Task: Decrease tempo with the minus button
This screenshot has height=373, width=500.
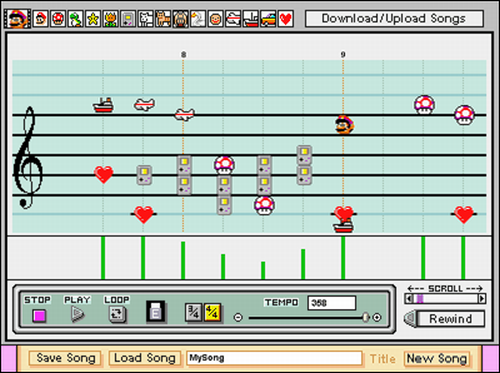Action: pos(238,317)
